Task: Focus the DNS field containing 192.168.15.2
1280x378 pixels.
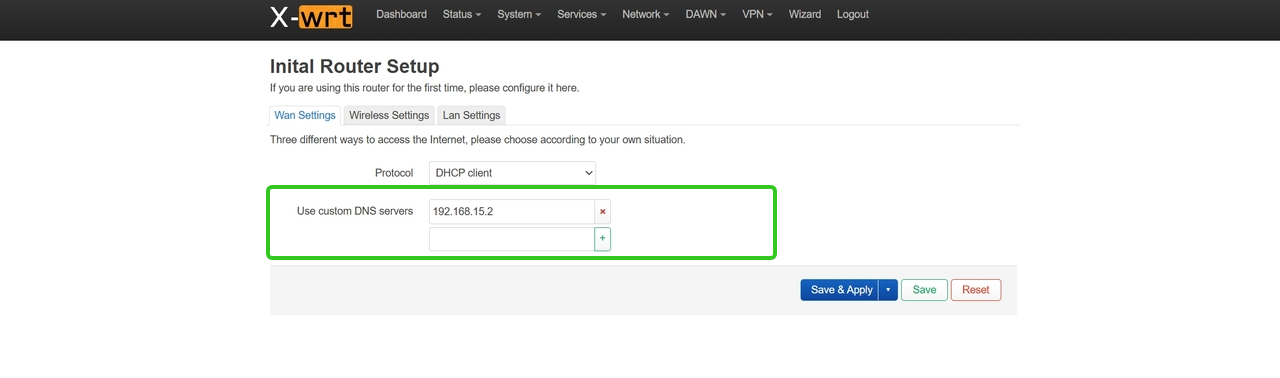Action: [512, 212]
